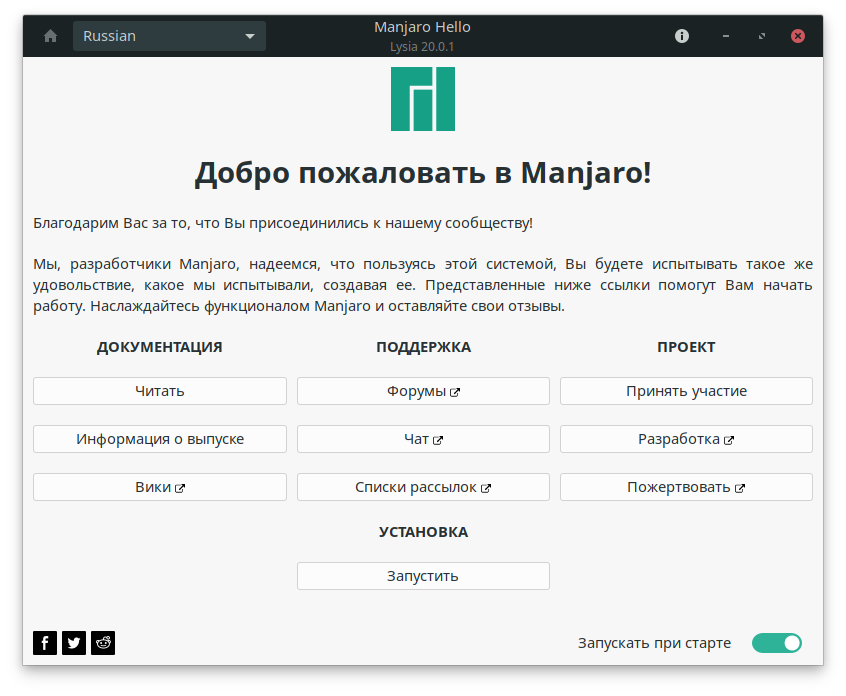
Task: Open the Чат external link
Action: click(x=423, y=439)
